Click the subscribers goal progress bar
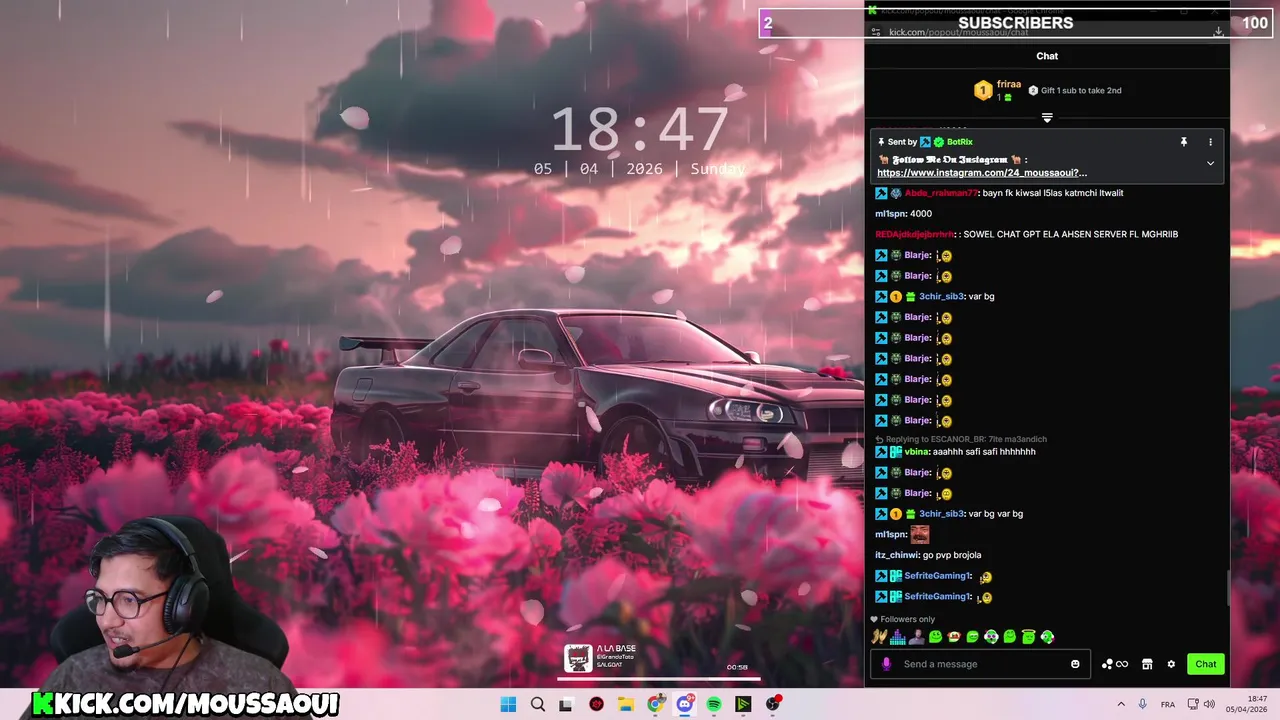The width and height of the screenshot is (1280, 720). (x=1016, y=23)
